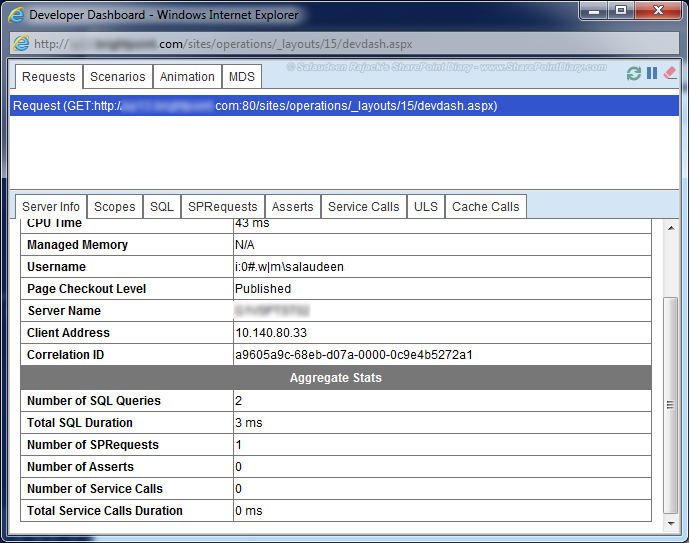690x543 pixels.
Task: Switch to the Scopes tab
Action: 114,206
